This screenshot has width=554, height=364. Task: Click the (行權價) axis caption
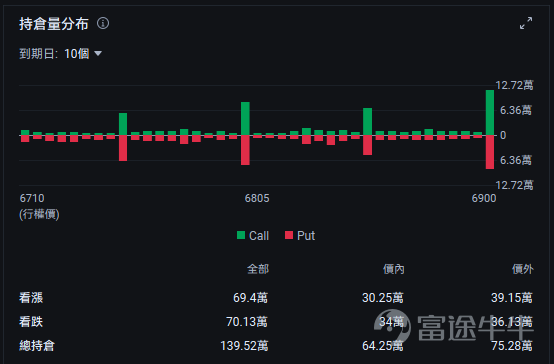click(39, 214)
